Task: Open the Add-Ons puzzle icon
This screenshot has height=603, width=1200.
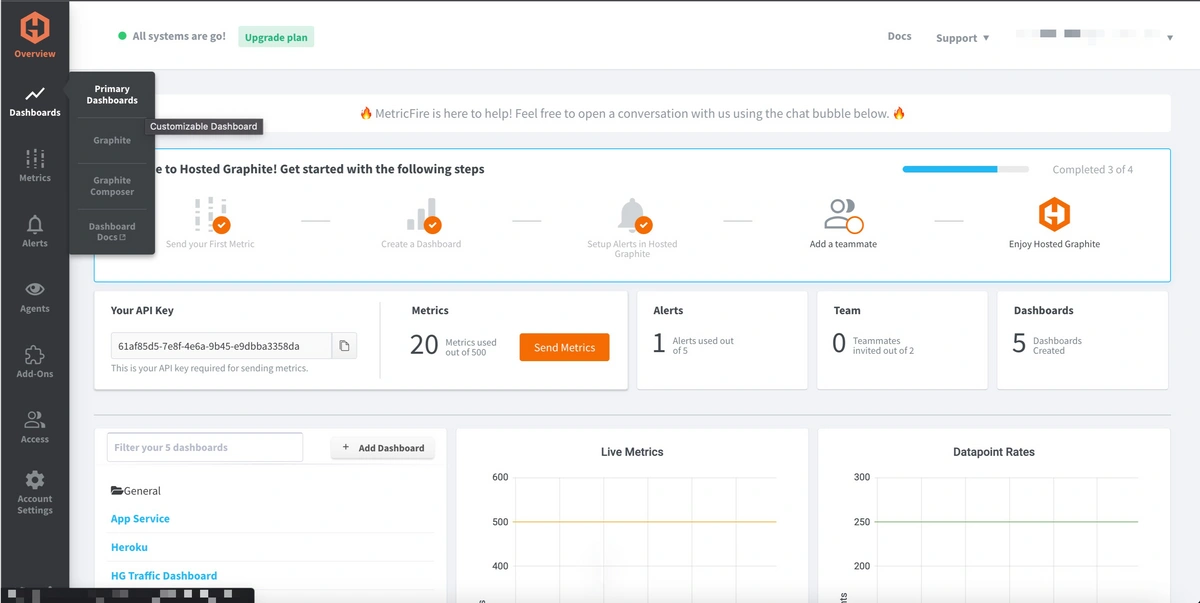Action: point(35,355)
